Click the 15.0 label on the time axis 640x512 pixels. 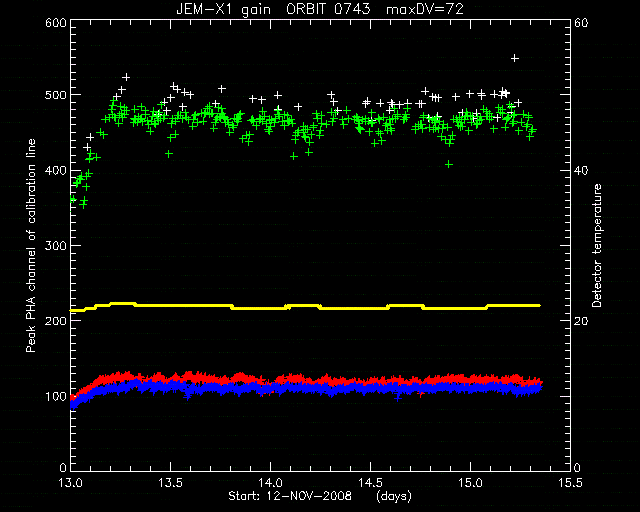(x=471, y=483)
